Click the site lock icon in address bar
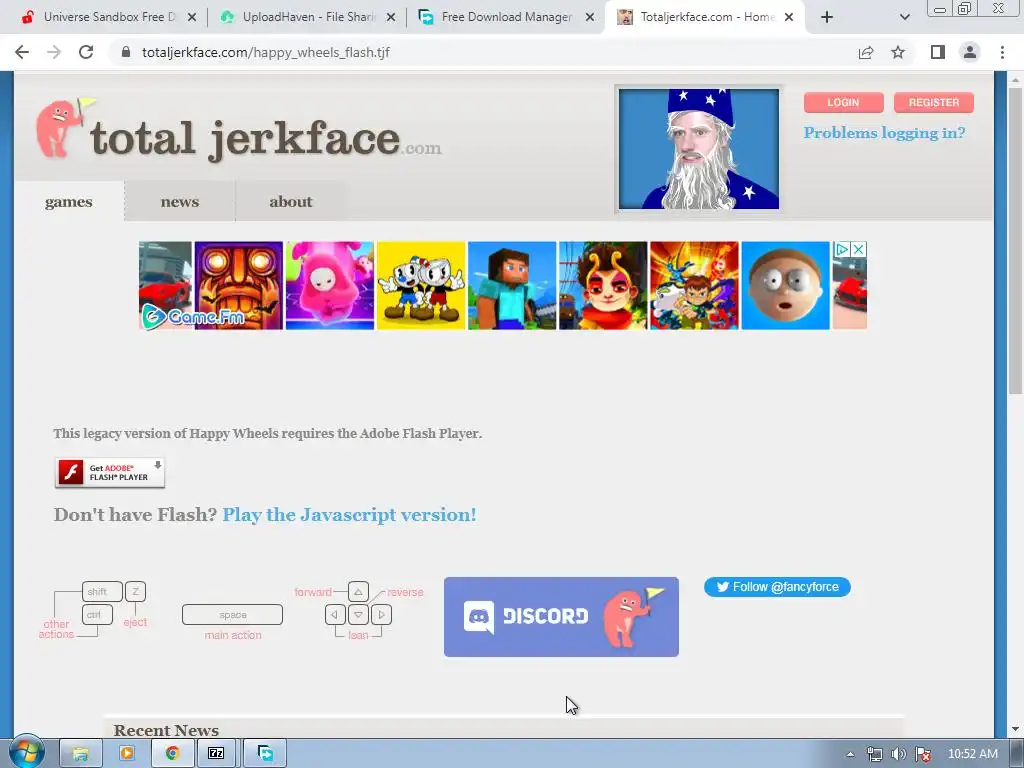Screen dimensions: 1024x768 pos(126,52)
